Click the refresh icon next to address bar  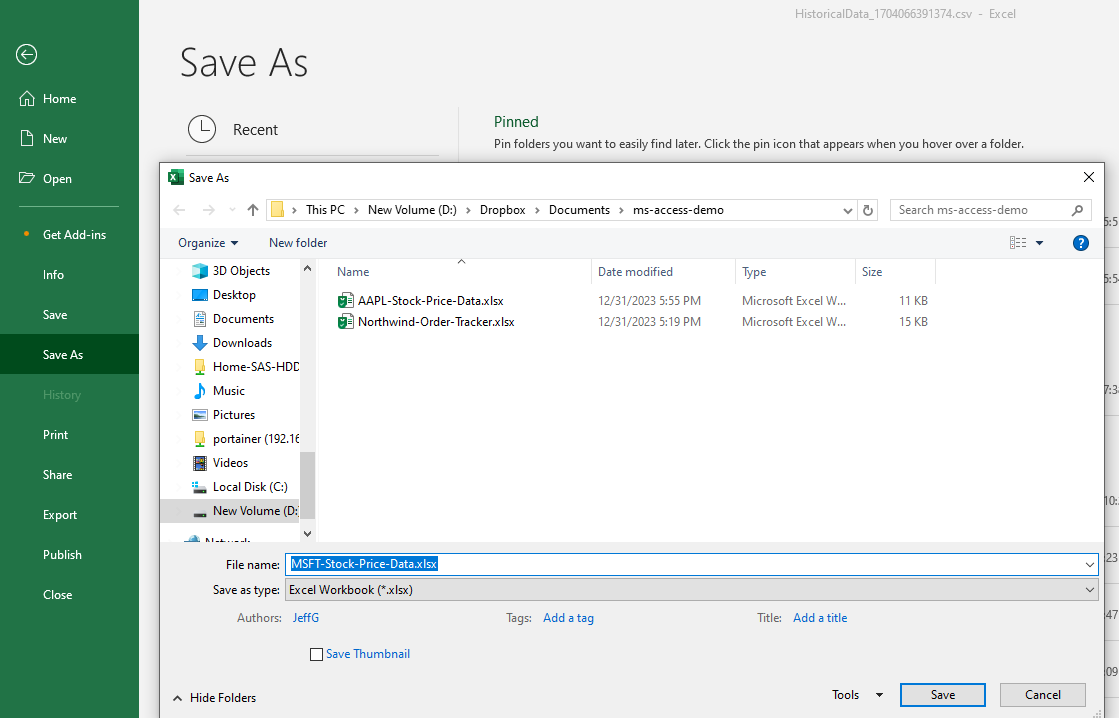(868, 210)
